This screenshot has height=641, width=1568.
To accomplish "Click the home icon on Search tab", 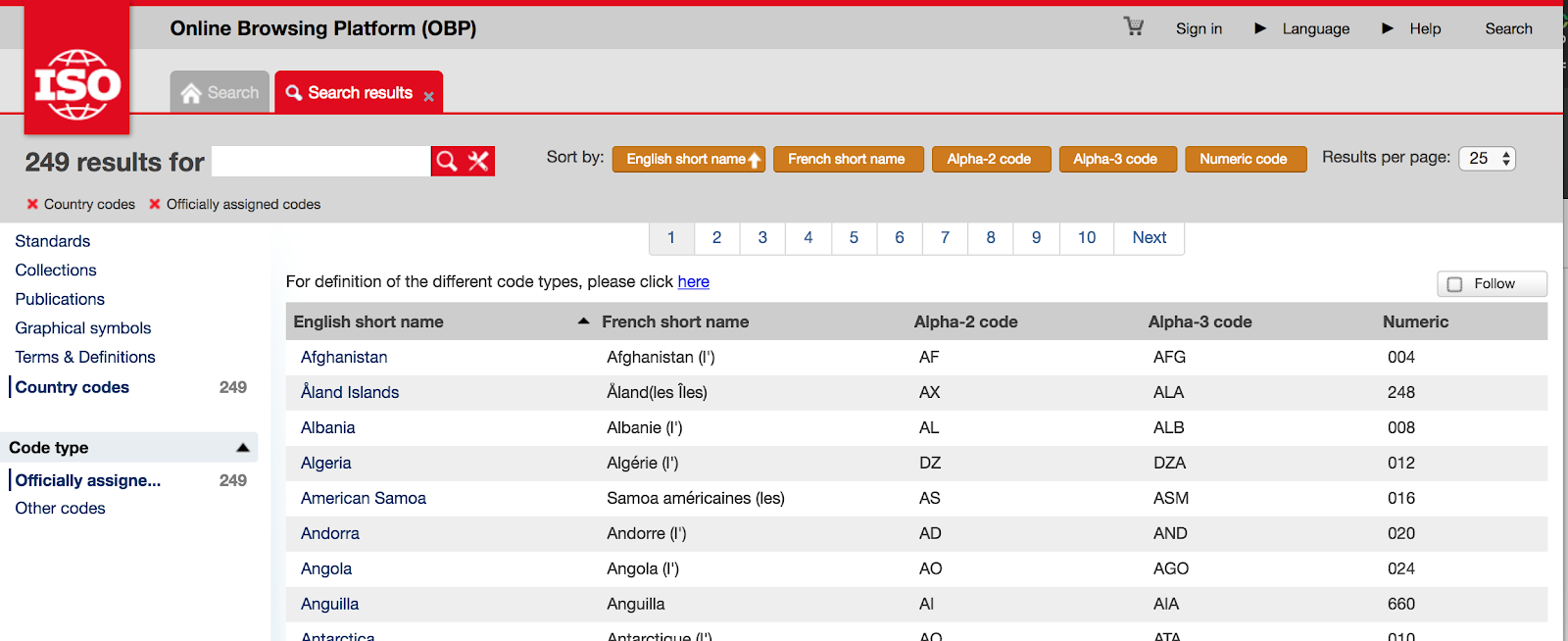I will (x=191, y=93).
